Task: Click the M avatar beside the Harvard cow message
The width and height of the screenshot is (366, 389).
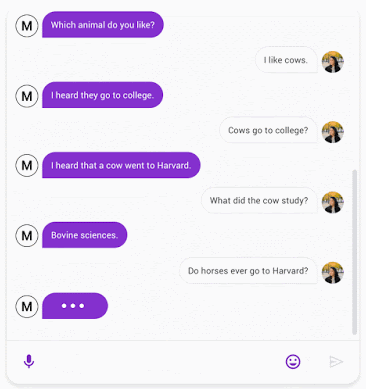Action: click(x=27, y=165)
